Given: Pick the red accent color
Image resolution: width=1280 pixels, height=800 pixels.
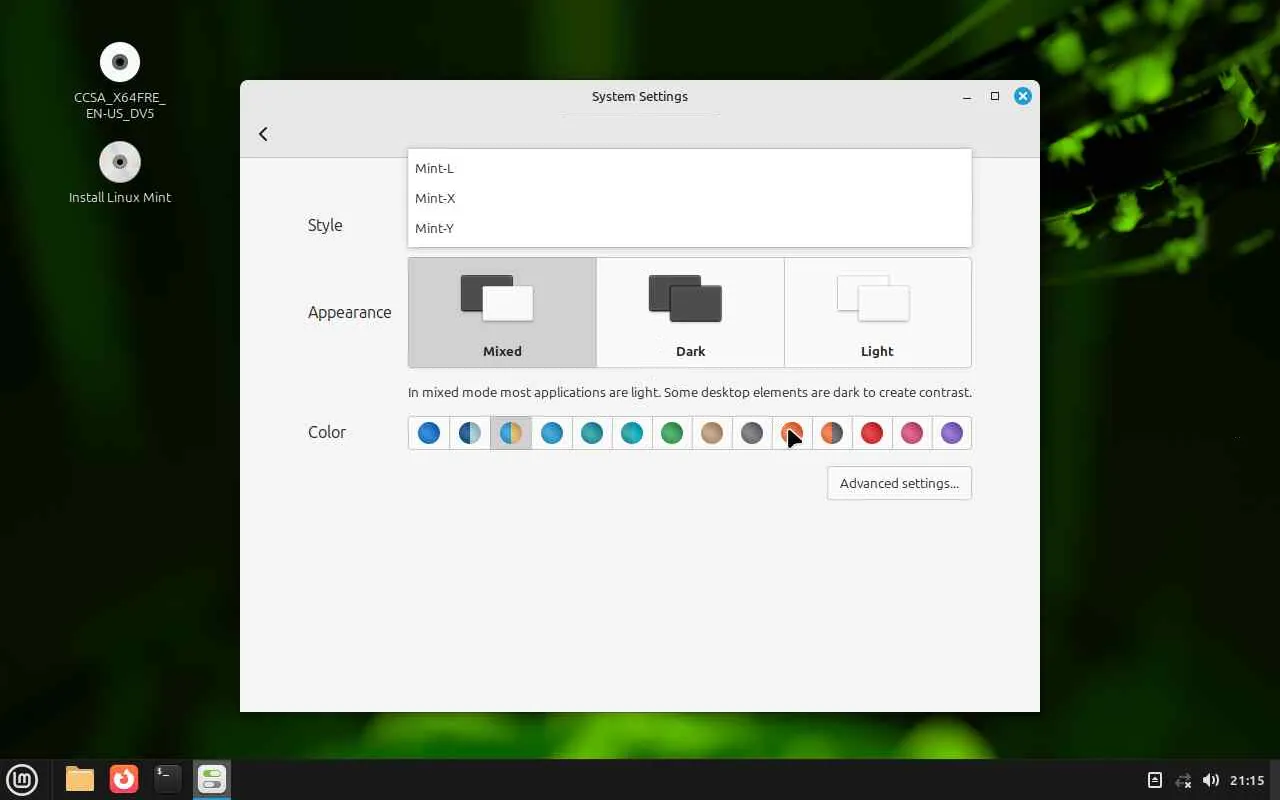Looking at the screenshot, I should point(872,433).
